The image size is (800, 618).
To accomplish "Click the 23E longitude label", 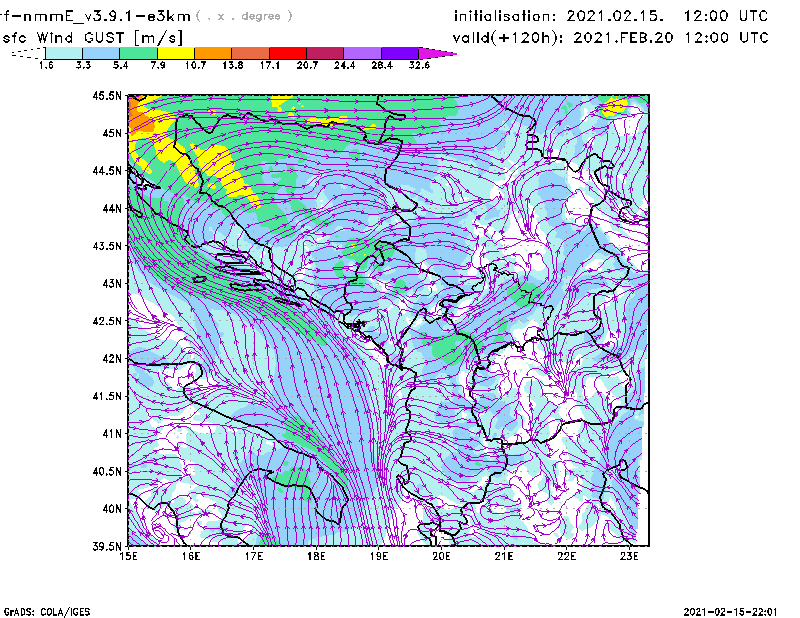I will 629,556.
